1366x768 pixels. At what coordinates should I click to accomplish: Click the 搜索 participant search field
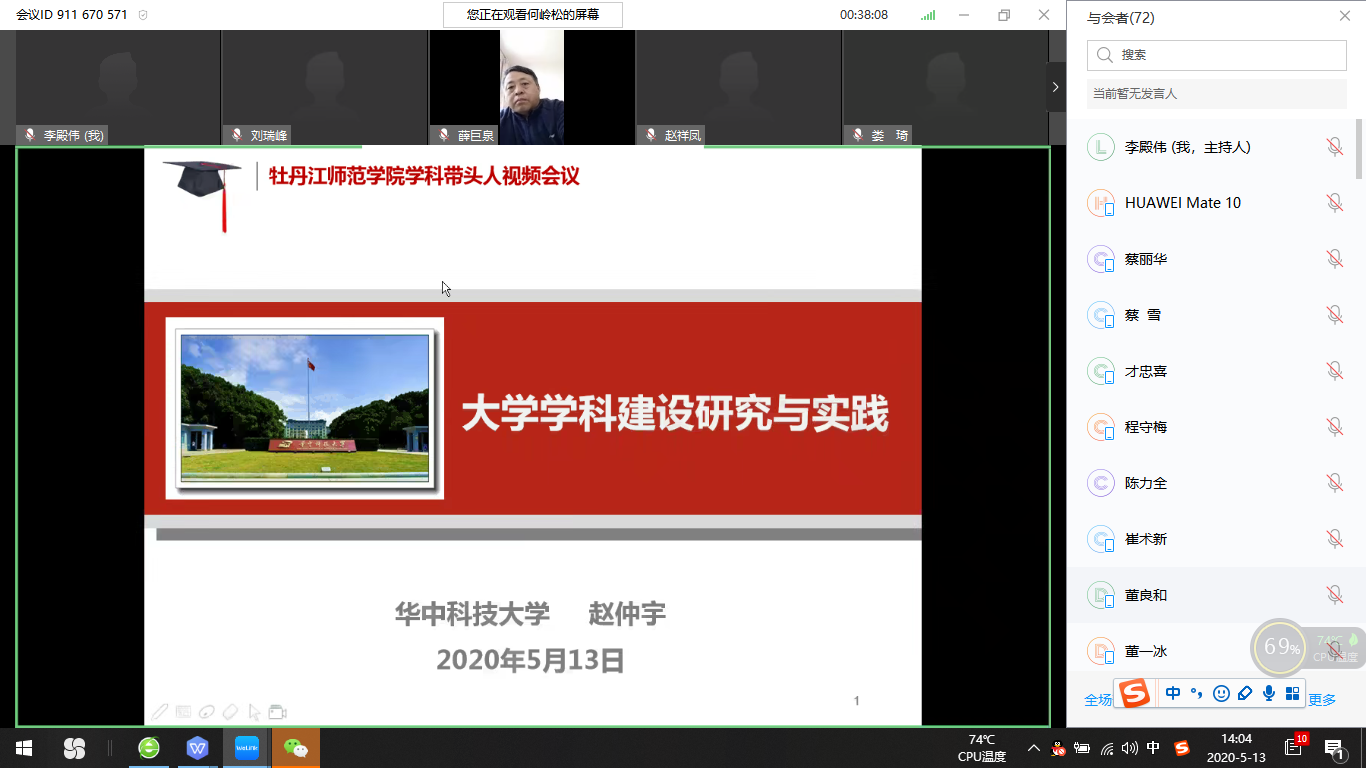click(1216, 55)
